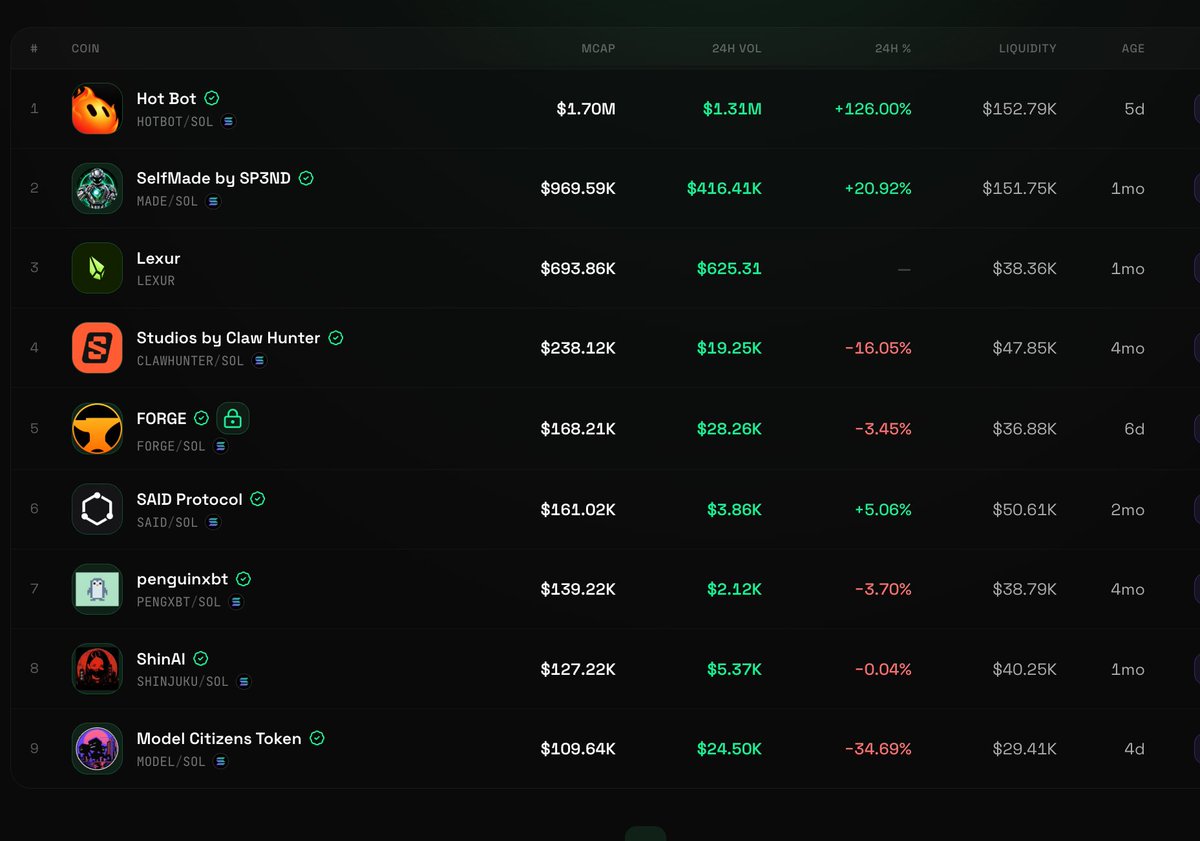The image size is (1200, 841).
Task: Click the Solana icon next to HOTBOT/SOL
Action: click(x=229, y=121)
